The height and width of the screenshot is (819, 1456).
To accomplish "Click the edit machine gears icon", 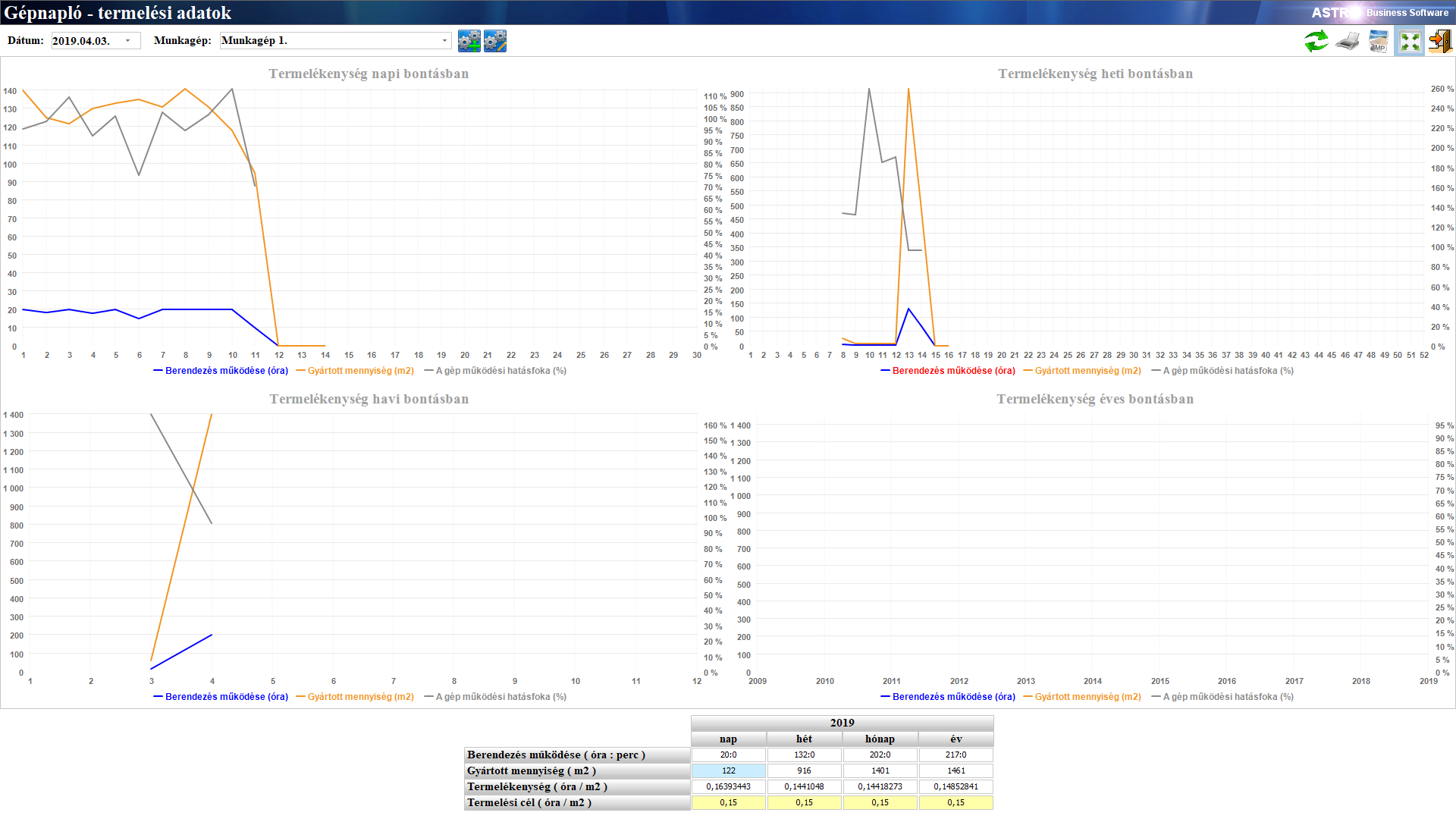I will (x=495, y=41).
